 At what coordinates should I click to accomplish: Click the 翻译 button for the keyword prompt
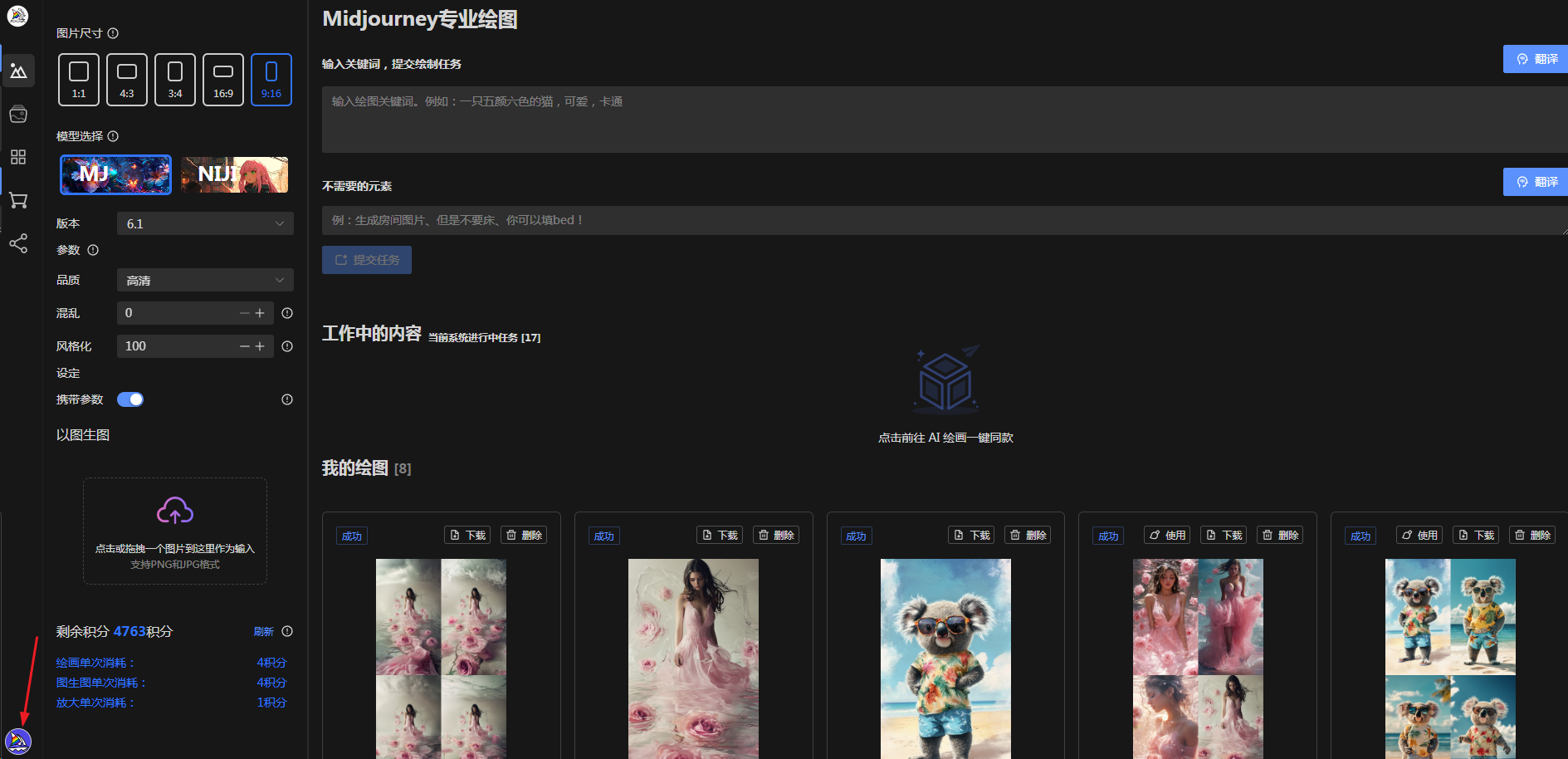[x=1536, y=59]
